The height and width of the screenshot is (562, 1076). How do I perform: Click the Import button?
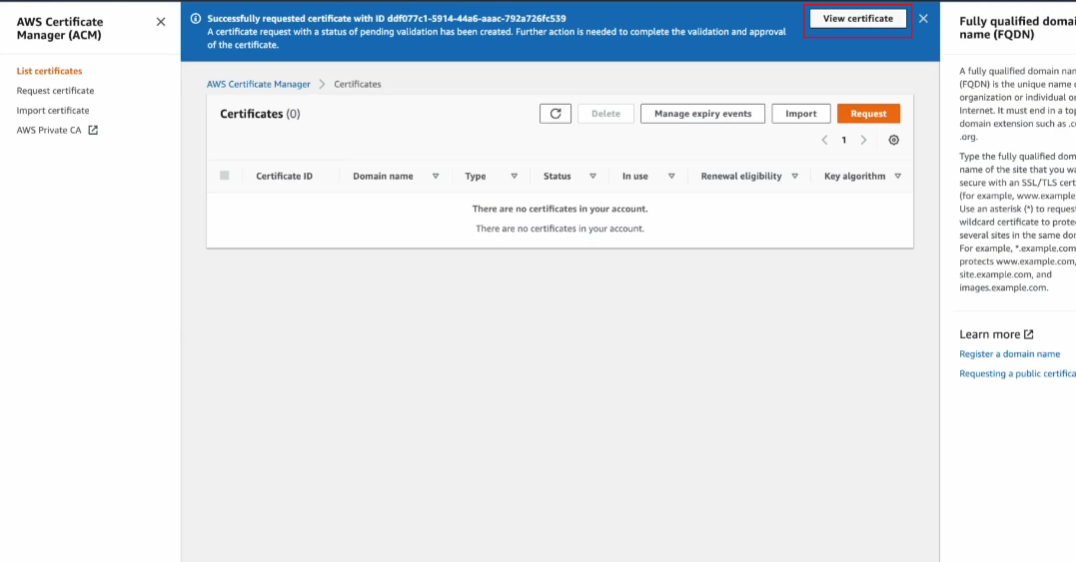801,114
